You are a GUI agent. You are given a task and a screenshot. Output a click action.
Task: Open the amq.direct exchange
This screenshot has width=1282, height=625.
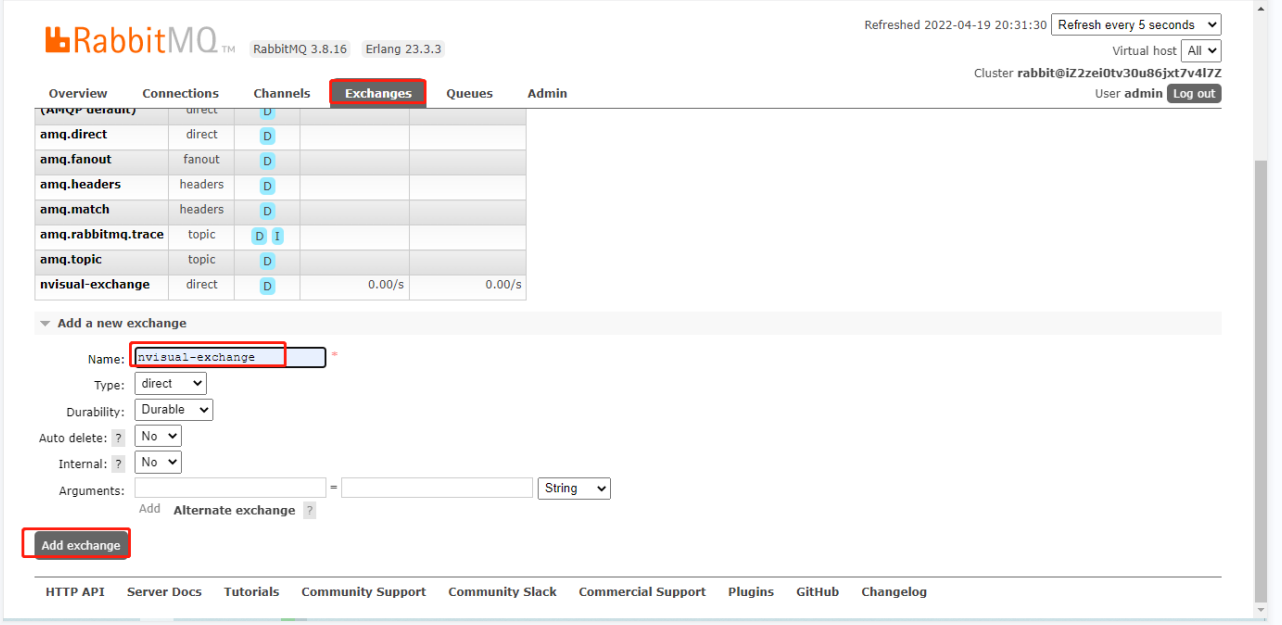pos(73,134)
